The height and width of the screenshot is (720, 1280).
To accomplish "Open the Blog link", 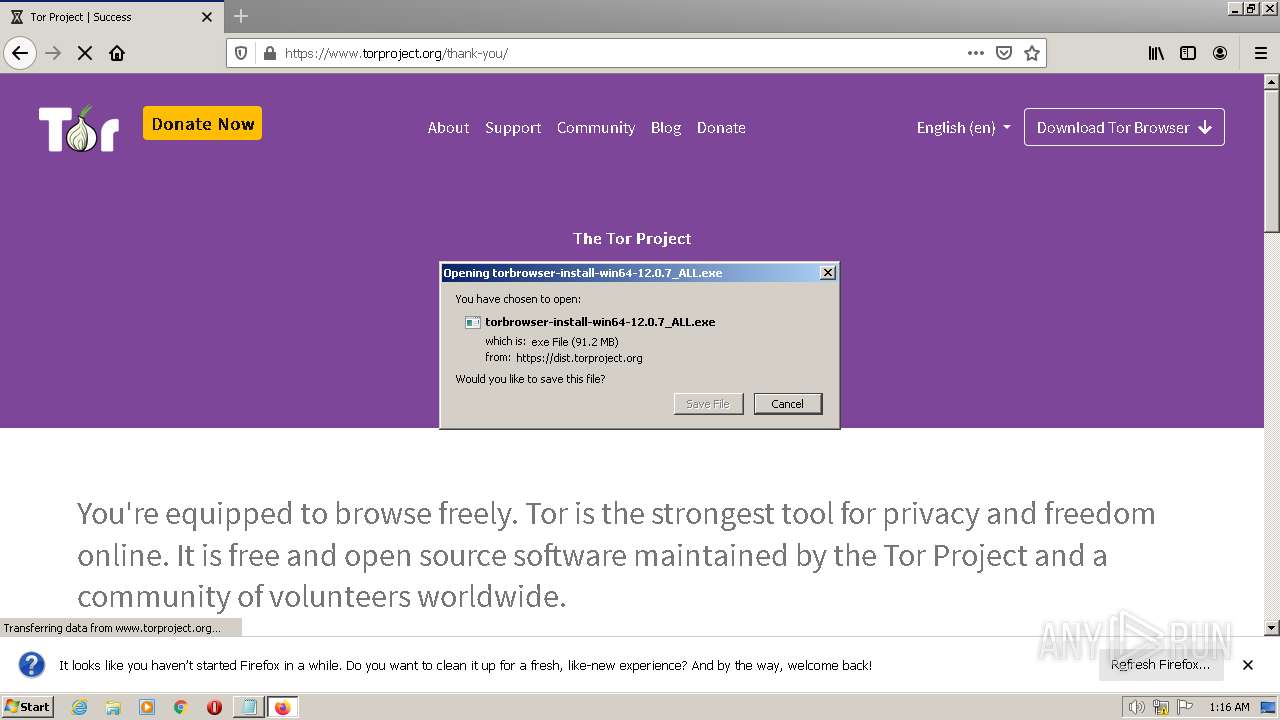I will (x=666, y=127).
